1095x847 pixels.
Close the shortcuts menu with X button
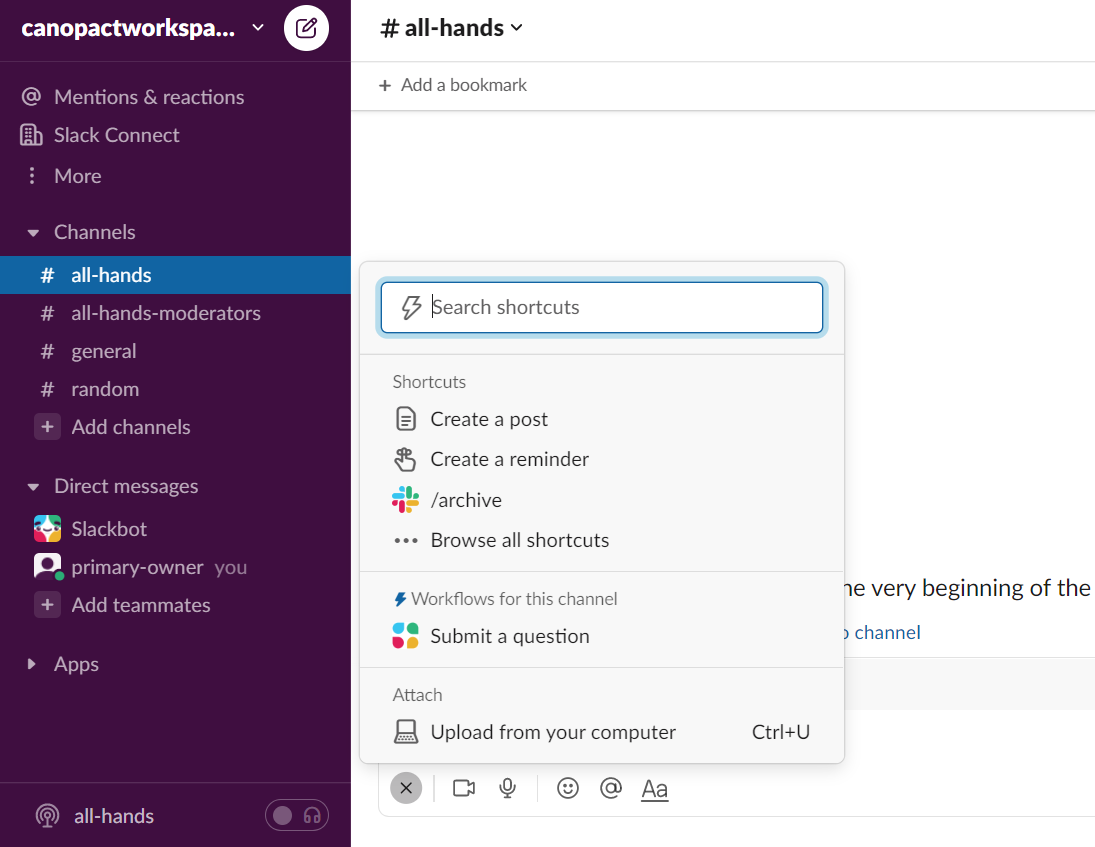click(x=406, y=788)
